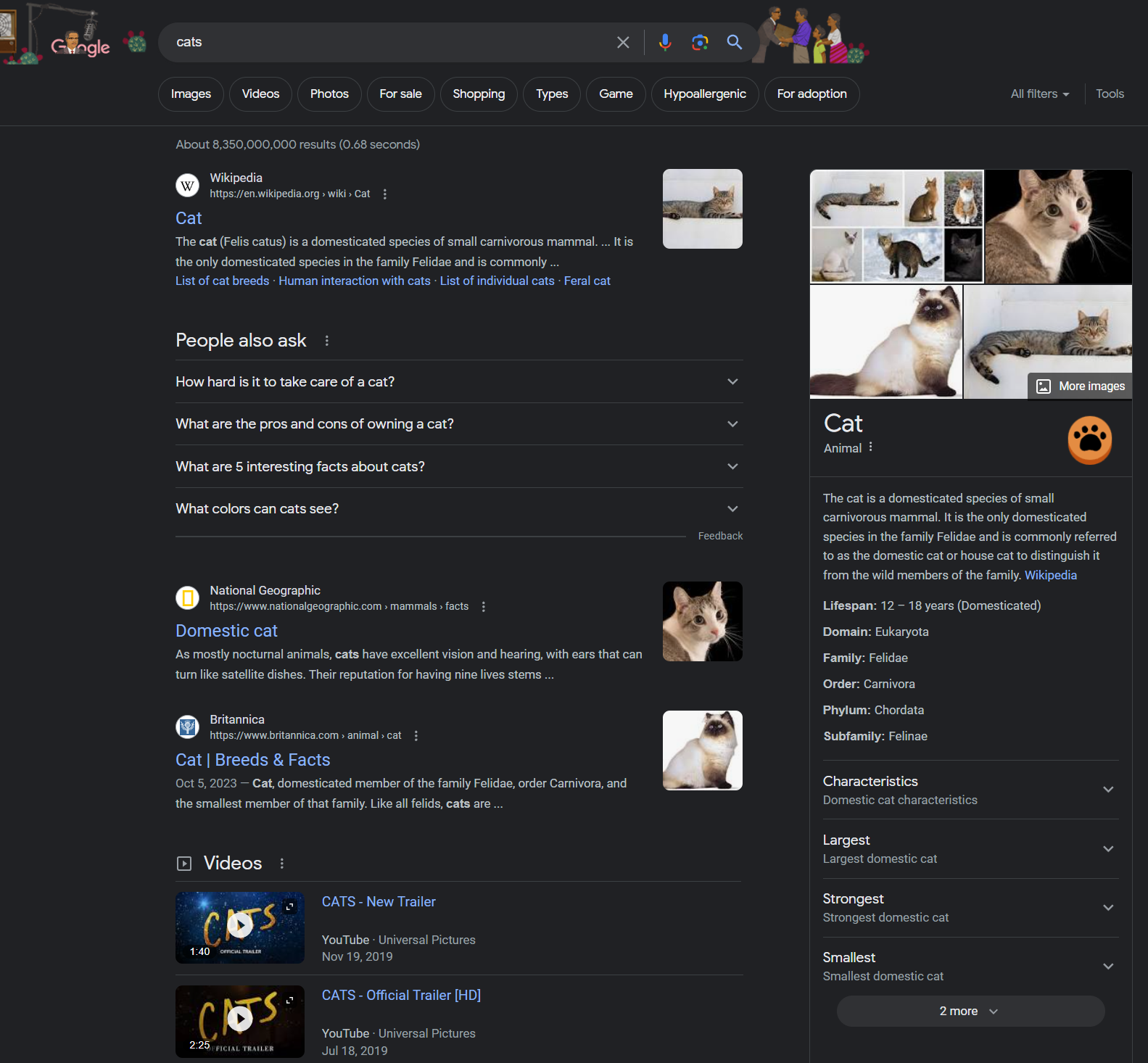Viewport: 1148px width, 1063px height.
Task: Expand the Smallest domestic cat section
Action: click(x=970, y=967)
